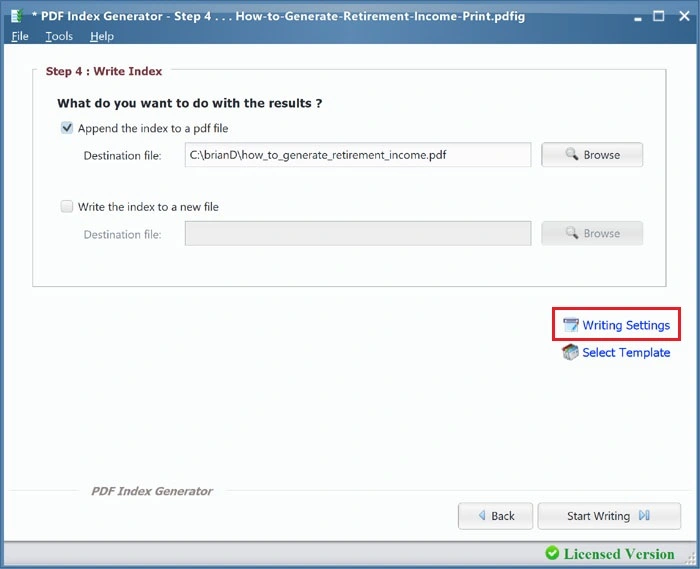This screenshot has width=700, height=569.
Task: Check Write the index to a new file
Action: (x=67, y=207)
